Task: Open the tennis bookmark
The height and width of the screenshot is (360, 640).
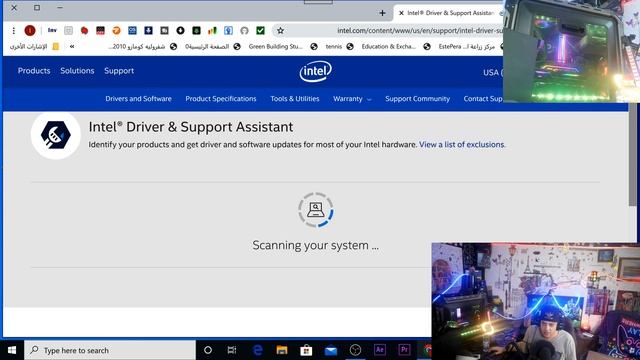Action: [339, 47]
